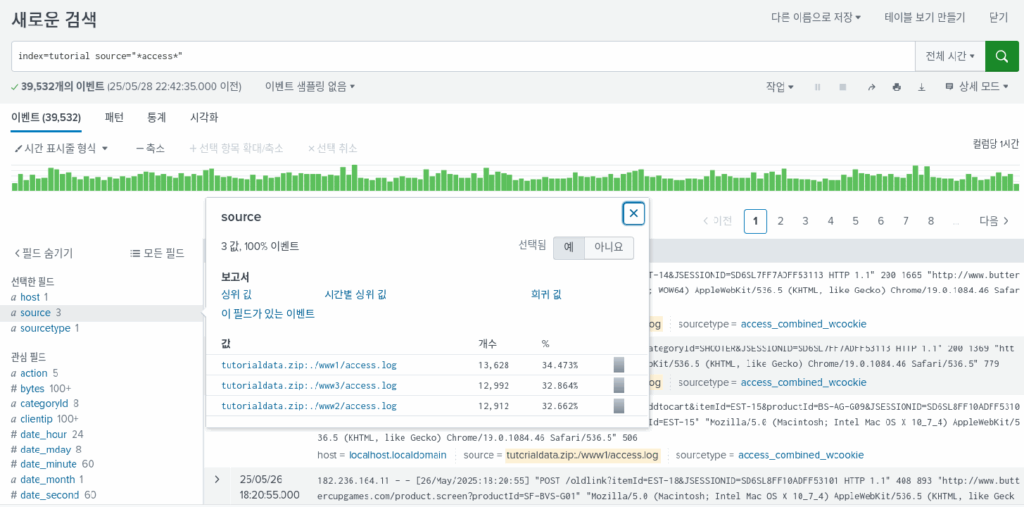1024x507 pixels.
Task: Select tutorialdata.zip:./www1/access.log value in popup
Action: click(x=308, y=365)
